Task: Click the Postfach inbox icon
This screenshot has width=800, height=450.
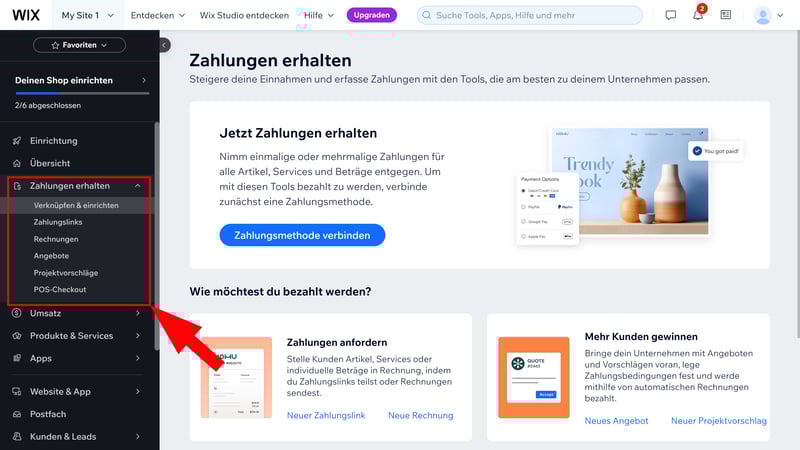Action: [17, 414]
